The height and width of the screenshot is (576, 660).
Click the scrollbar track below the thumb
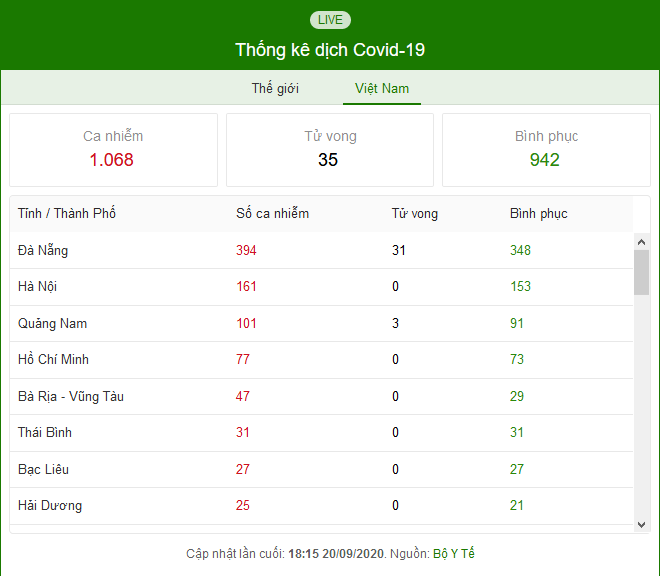point(641,406)
